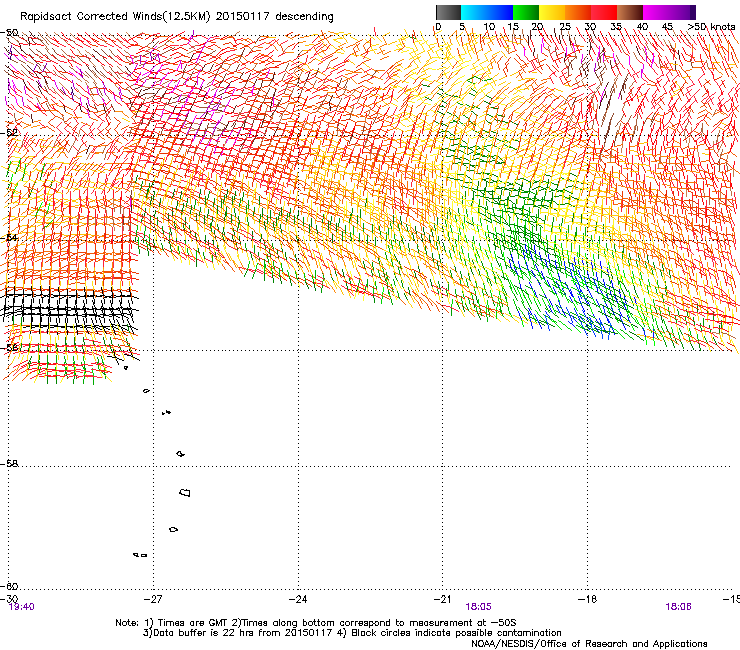Click the 'Note: 1) Times are GMT' footnote line
The height and width of the screenshot is (650, 740).
315,623
